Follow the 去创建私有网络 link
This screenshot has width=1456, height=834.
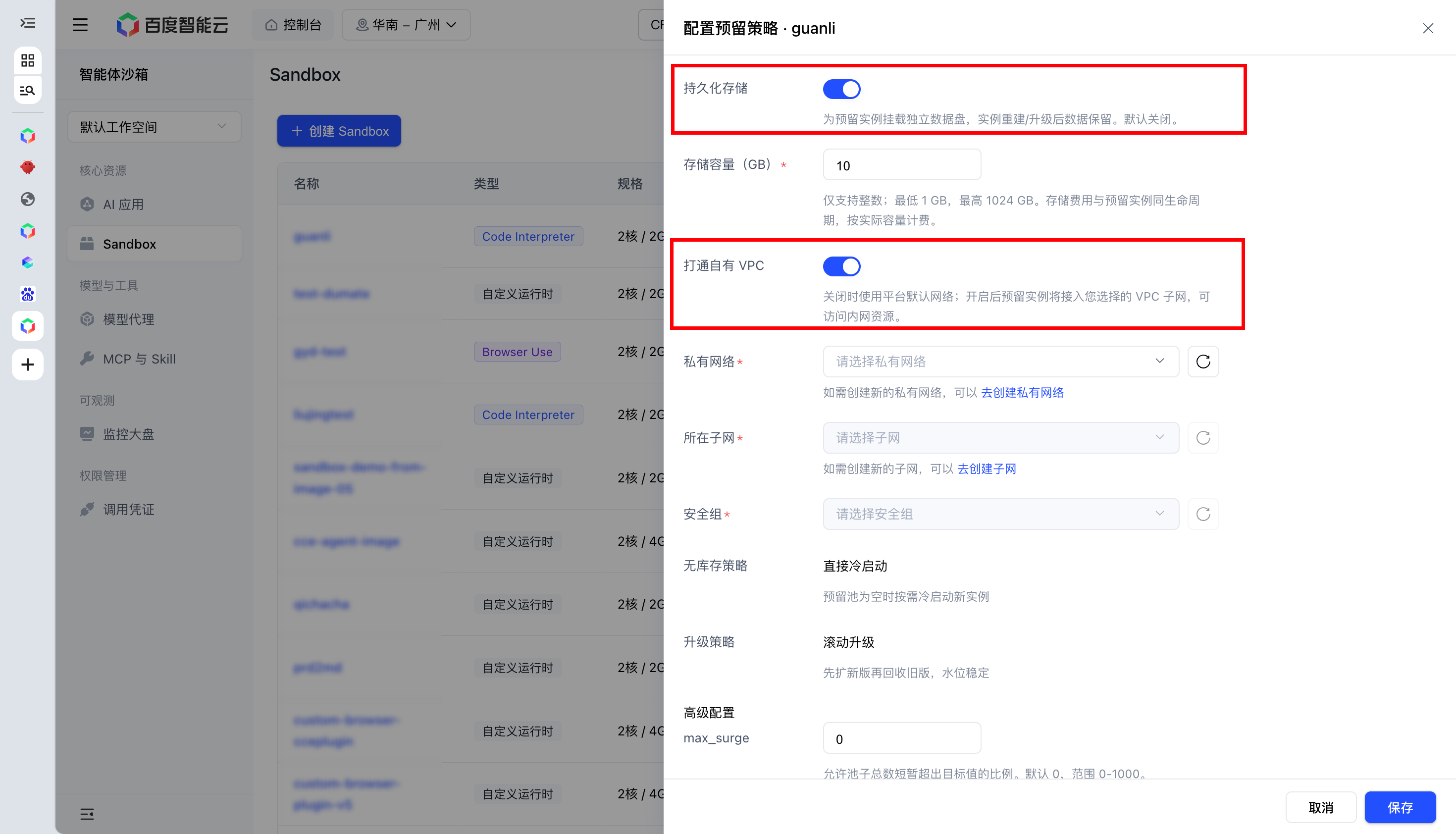click(x=1022, y=392)
